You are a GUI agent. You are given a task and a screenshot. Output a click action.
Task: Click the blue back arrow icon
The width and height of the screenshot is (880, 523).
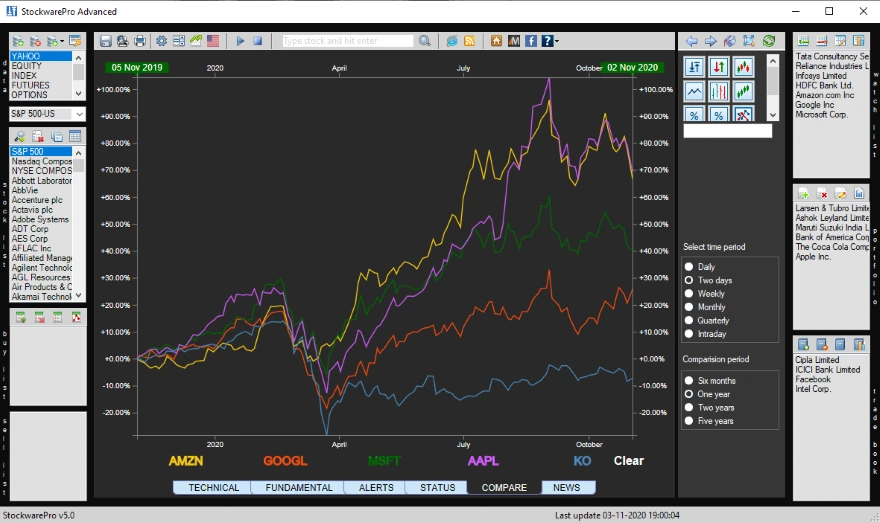[x=691, y=41]
